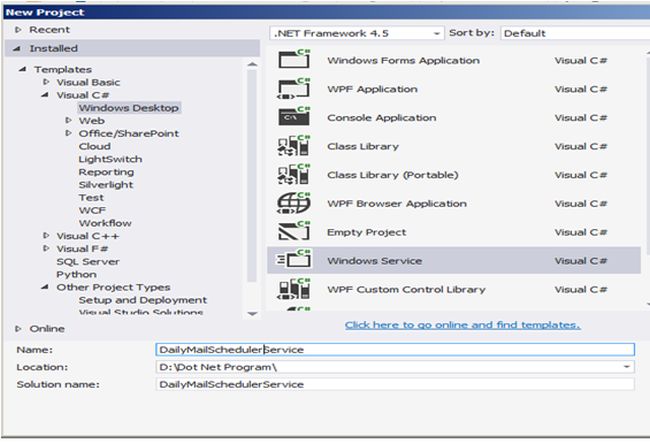Viewport: 650px width, 444px height.
Task: Select the WPF Custom Control Library icon
Action: [x=294, y=289]
